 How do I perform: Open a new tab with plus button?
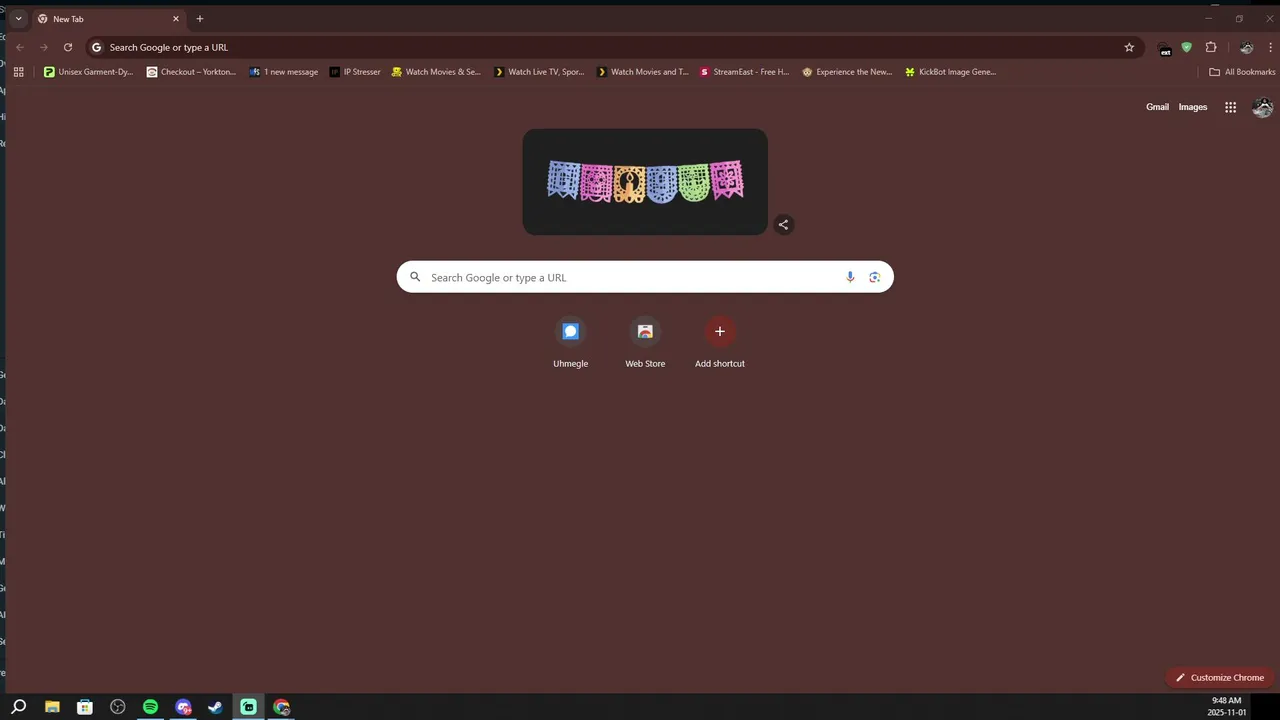(x=200, y=19)
